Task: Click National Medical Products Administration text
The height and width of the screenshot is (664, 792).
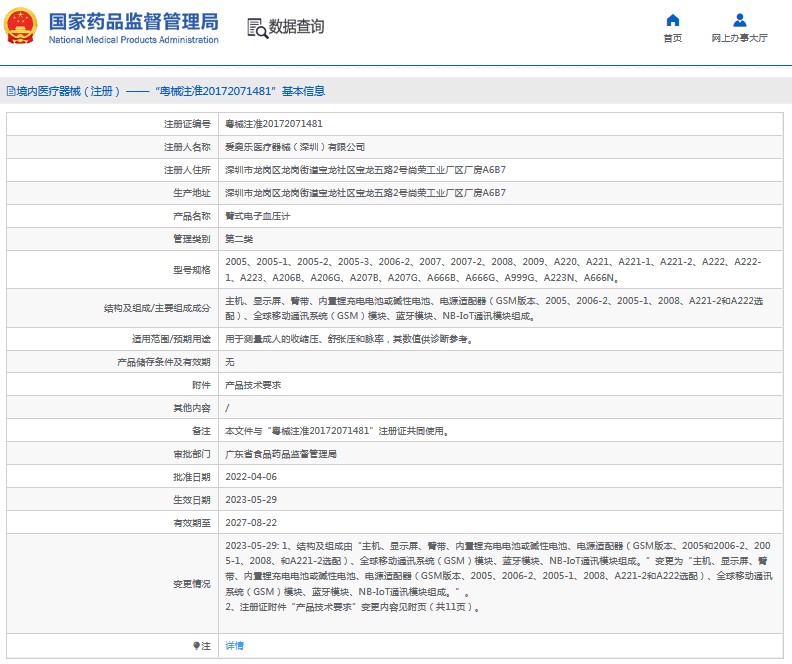Action: (134, 40)
